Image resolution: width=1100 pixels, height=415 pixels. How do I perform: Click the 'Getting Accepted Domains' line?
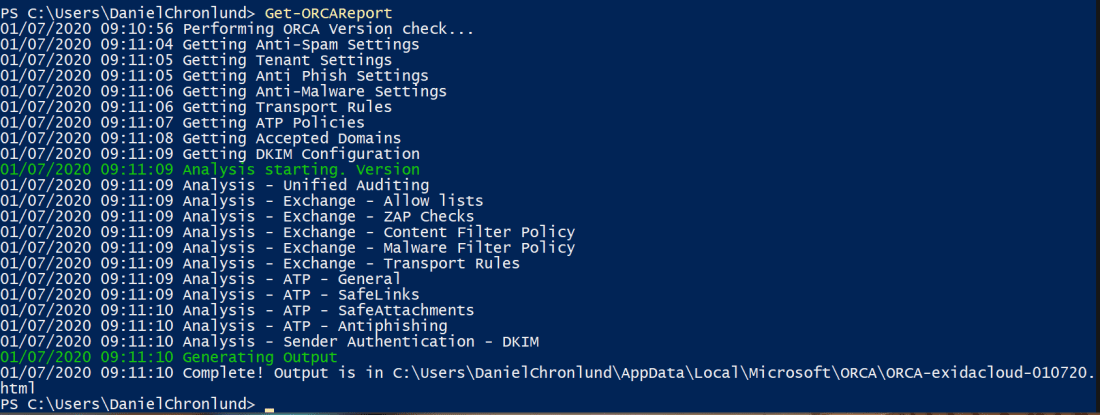[292, 138]
